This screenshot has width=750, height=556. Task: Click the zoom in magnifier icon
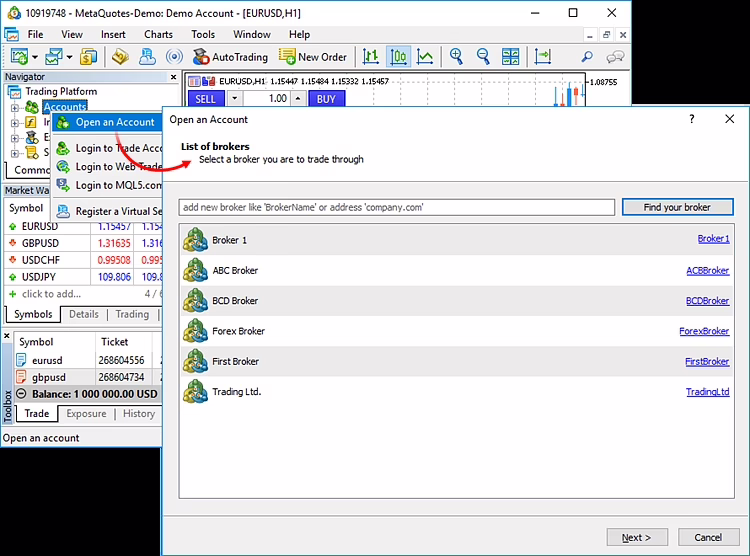[x=456, y=57]
